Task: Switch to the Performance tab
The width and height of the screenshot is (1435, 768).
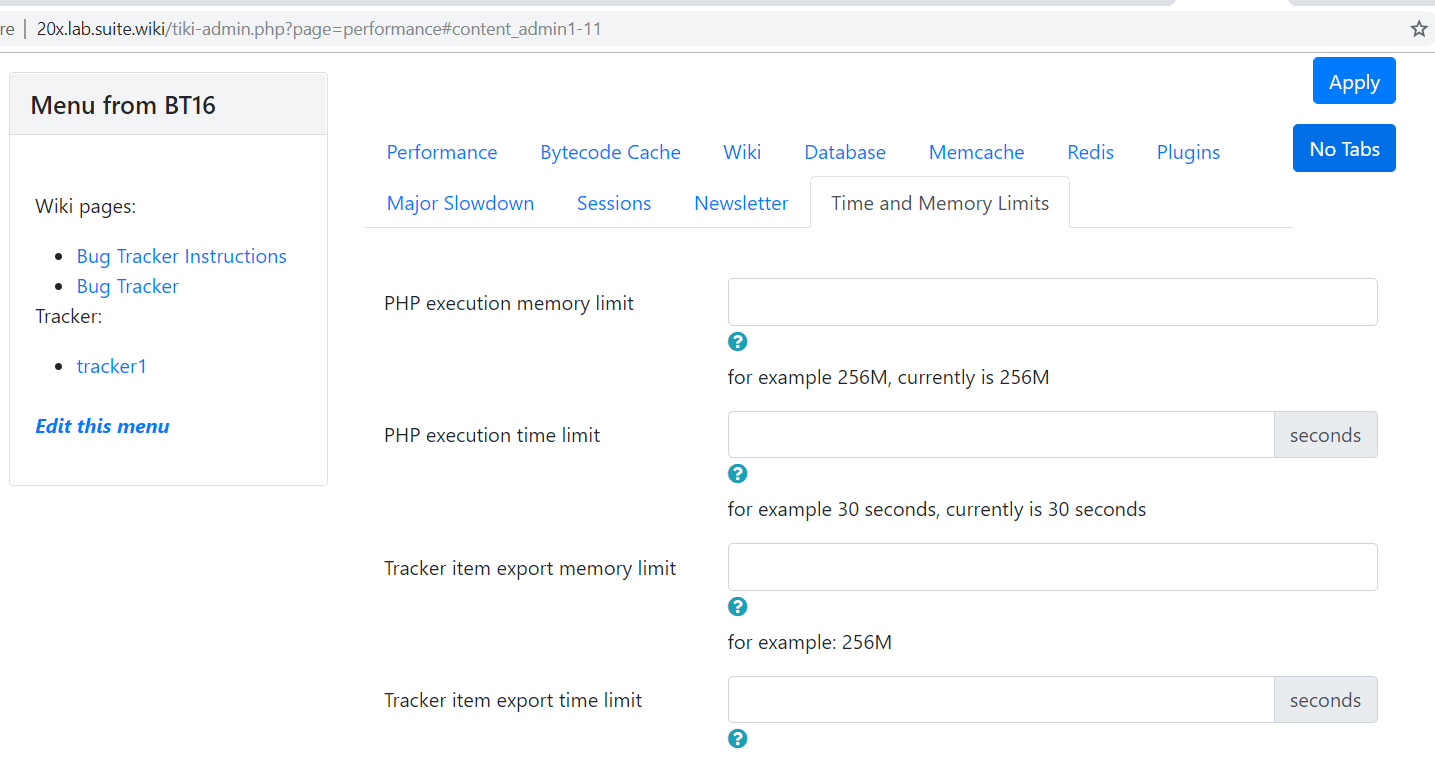Action: pyautogui.click(x=442, y=152)
